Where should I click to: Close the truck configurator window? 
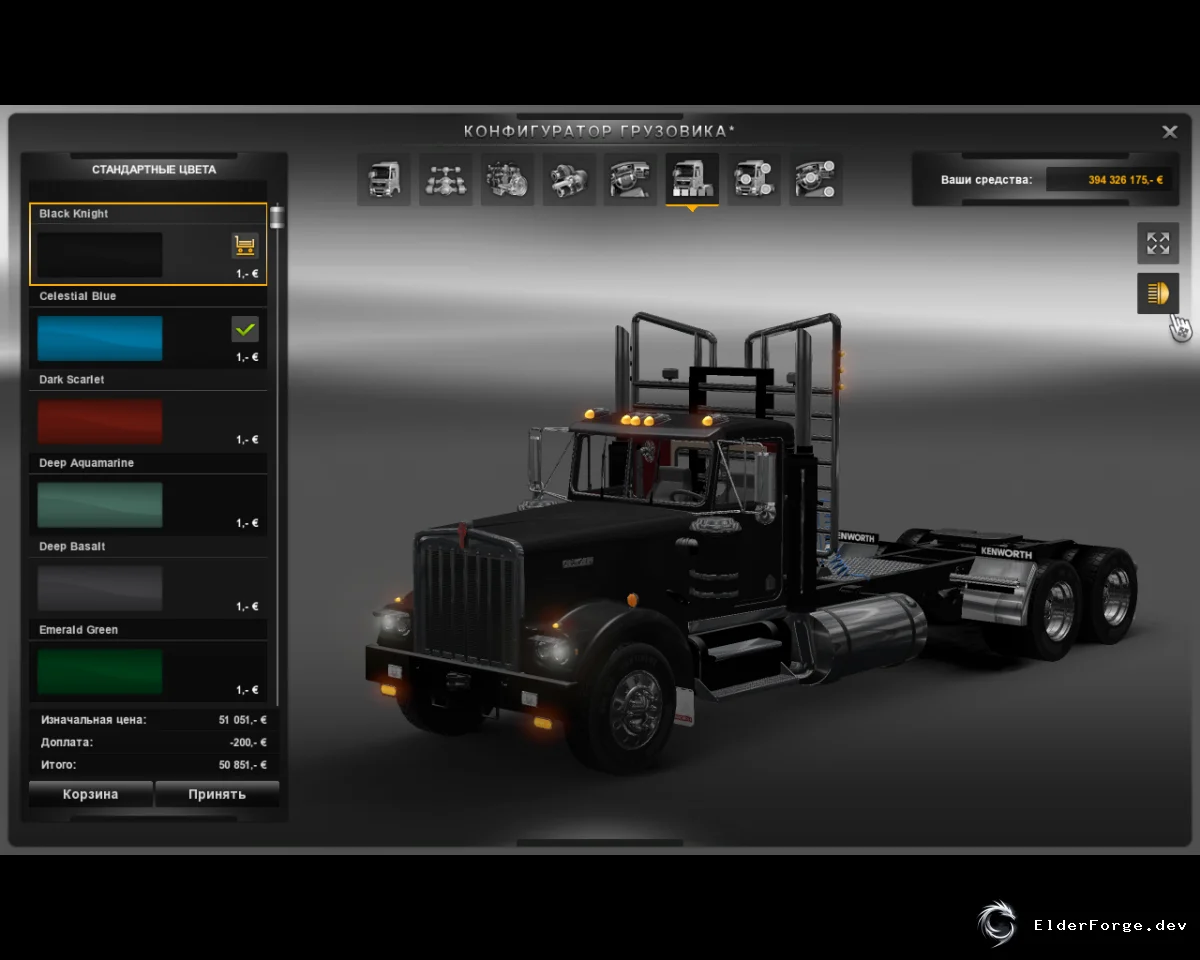point(1170,132)
